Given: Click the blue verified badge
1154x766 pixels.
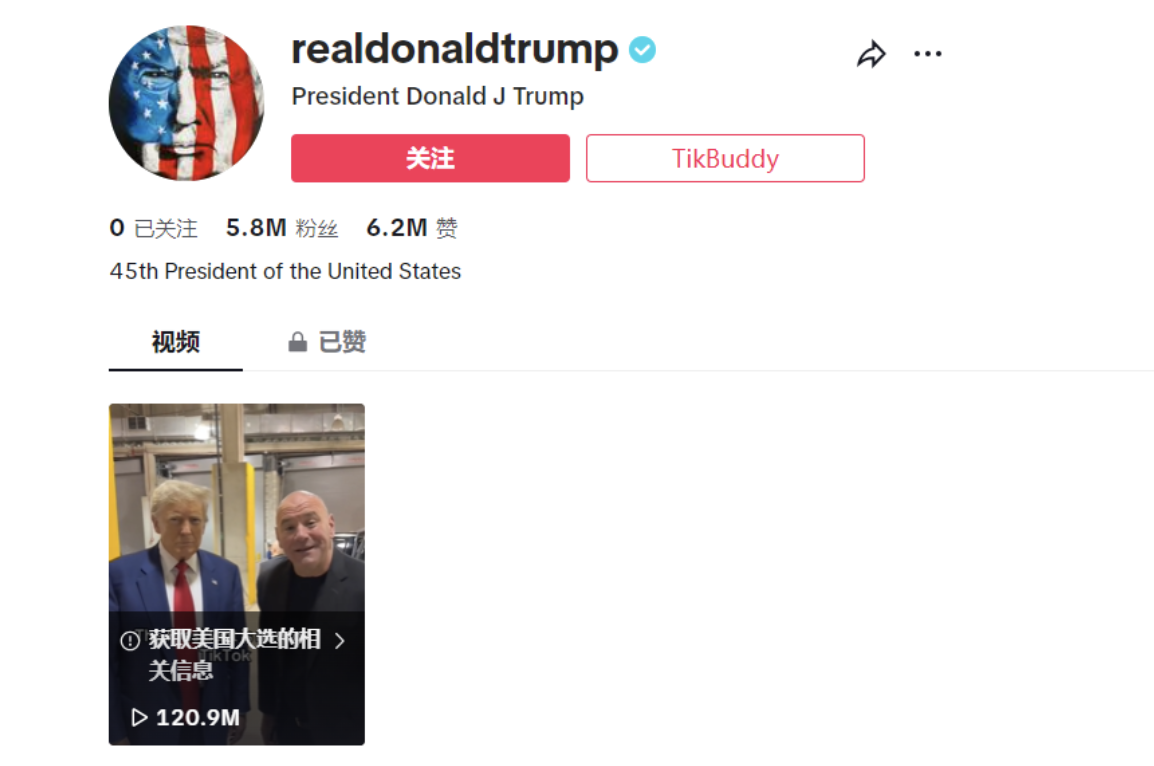Looking at the screenshot, I should click(643, 50).
